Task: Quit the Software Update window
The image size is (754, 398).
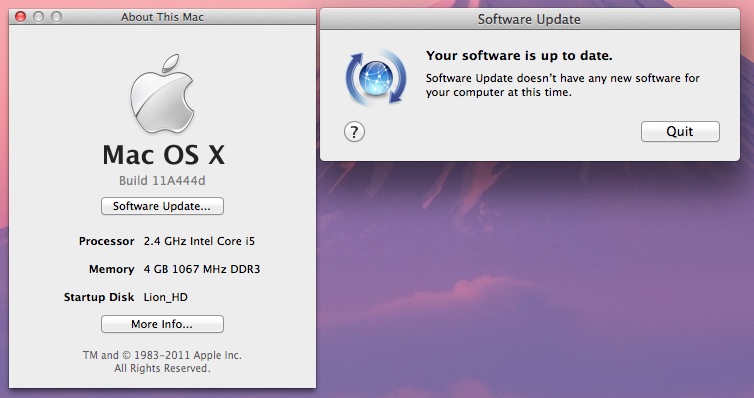Action: coord(680,132)
